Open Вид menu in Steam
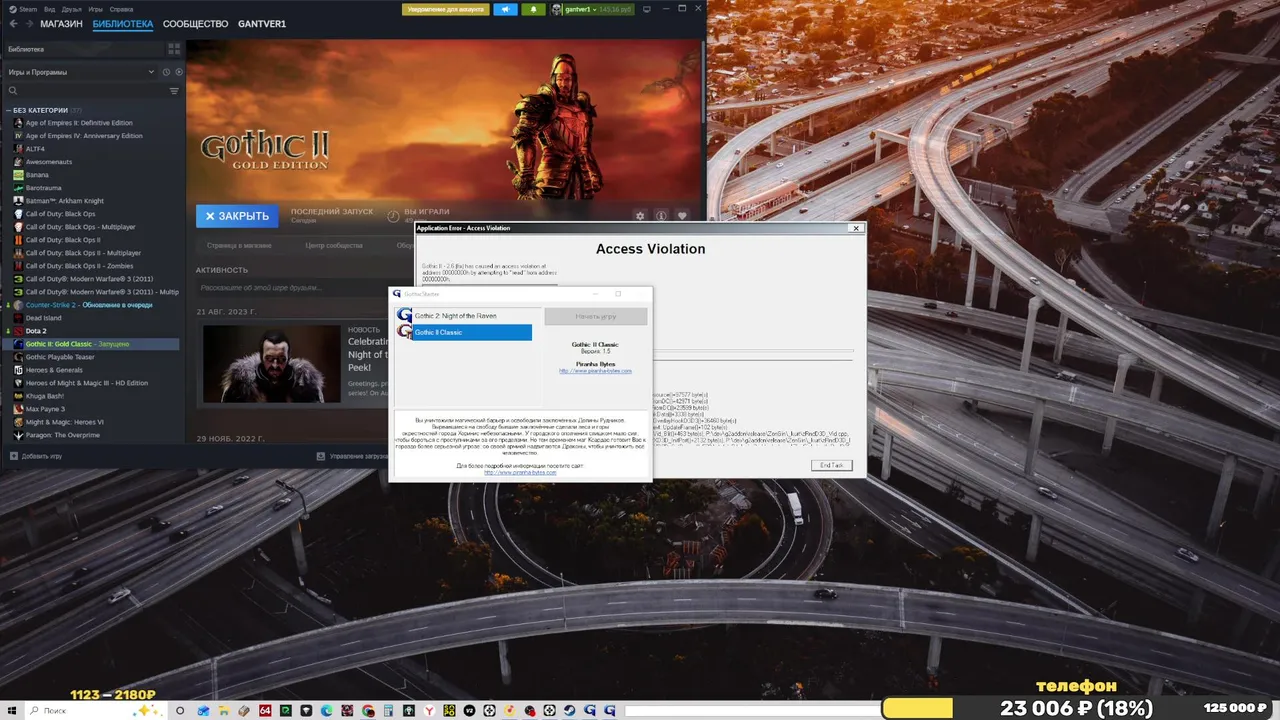Image resolution: width=1280 pixels, height=720 pixels. (49, 9)
